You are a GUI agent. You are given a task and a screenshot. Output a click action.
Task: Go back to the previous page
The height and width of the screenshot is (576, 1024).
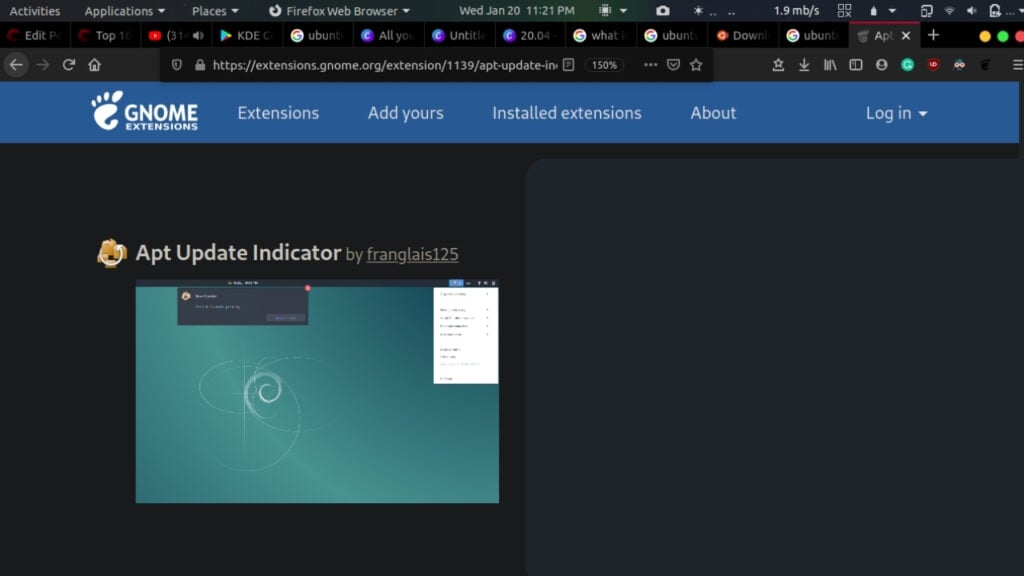[x=16, y=65]
